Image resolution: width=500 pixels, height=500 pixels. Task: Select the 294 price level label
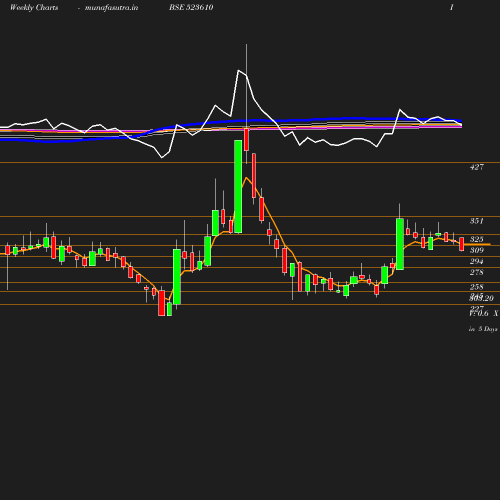click(x=477, y=261)
